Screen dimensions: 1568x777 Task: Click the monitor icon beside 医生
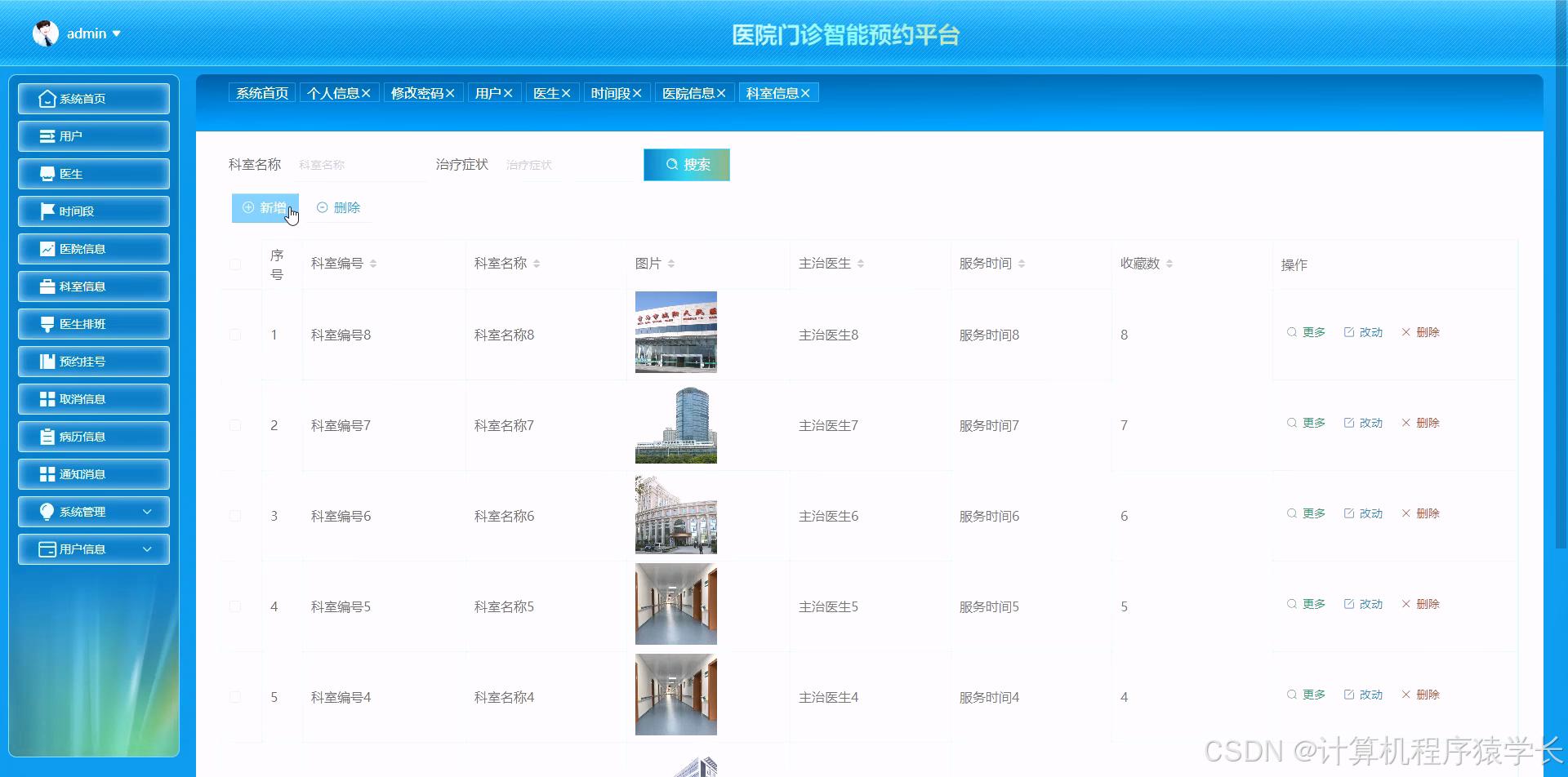(x=47, y=173)
